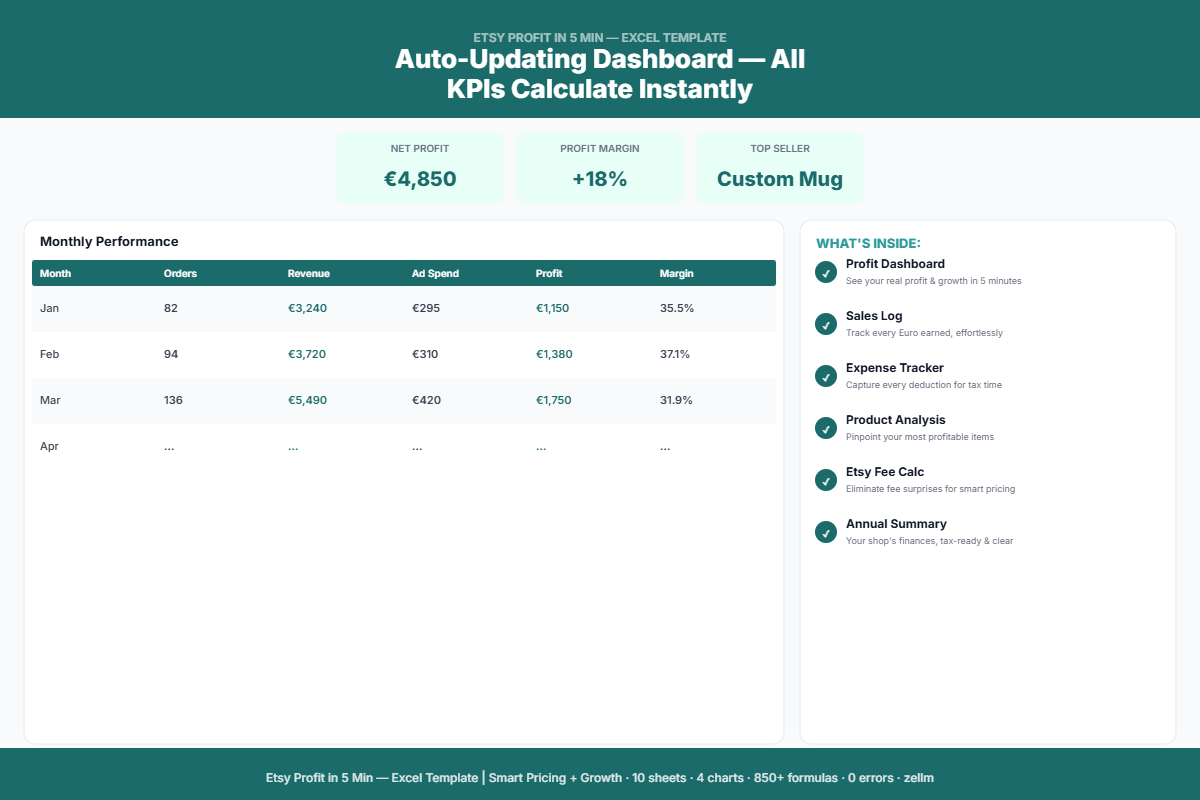
Task: Click the Sales Log checkmark icon
Action: coord(826,324)
